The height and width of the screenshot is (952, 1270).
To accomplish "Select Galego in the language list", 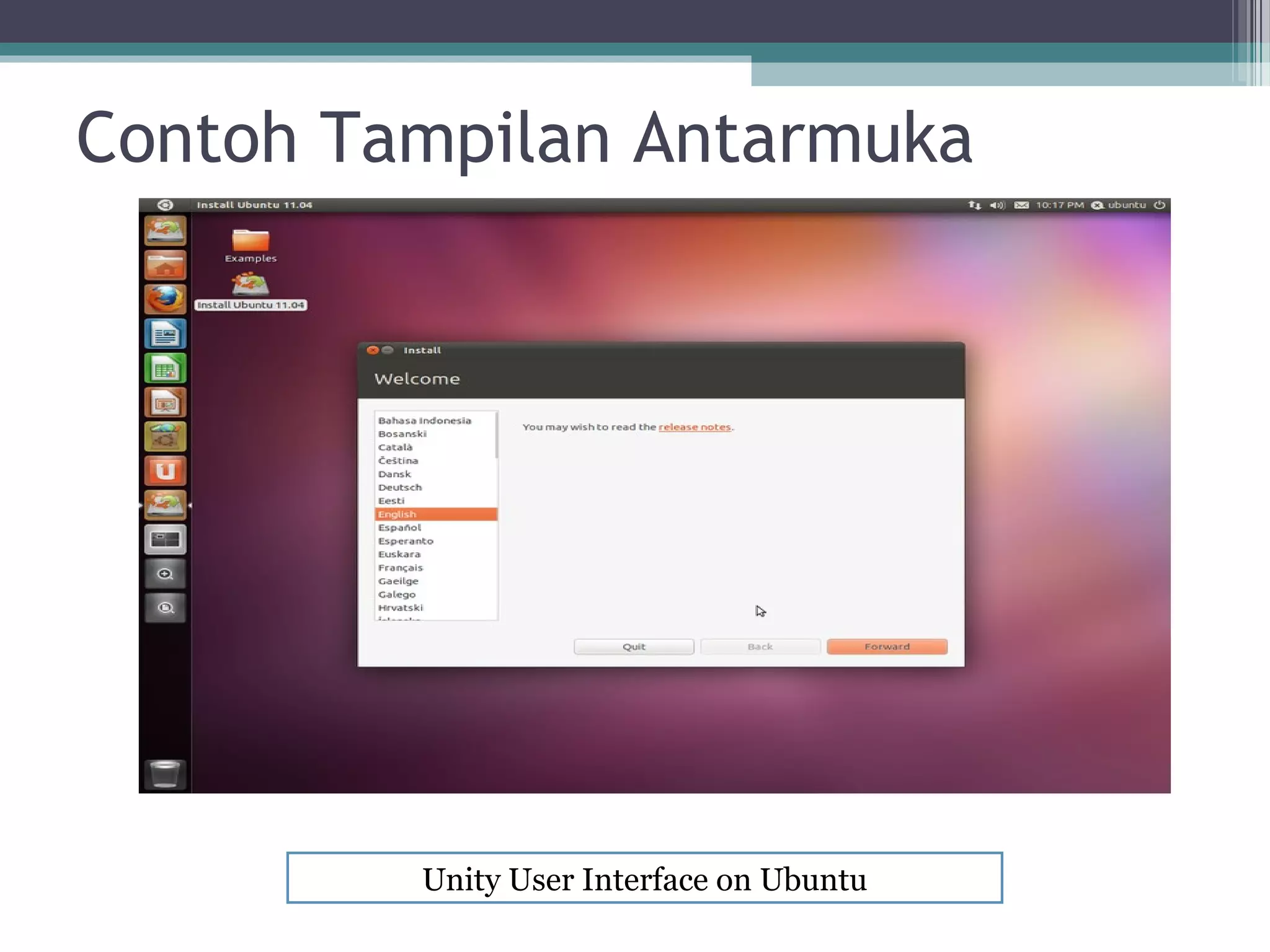I will (435, 594).
